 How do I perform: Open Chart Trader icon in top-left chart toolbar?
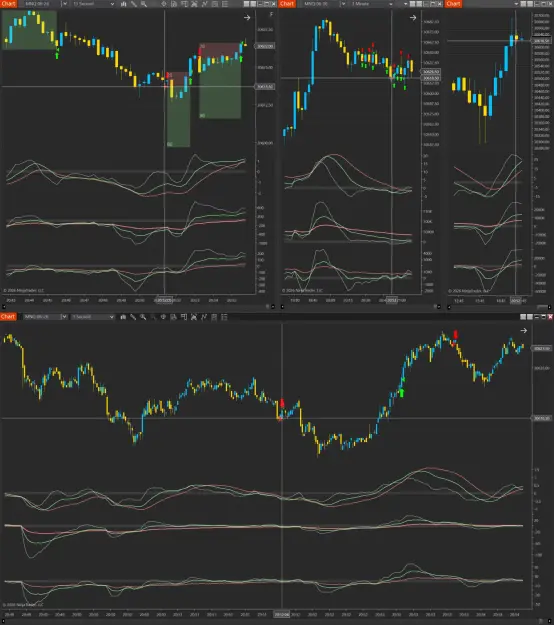[x=184, y=4]
